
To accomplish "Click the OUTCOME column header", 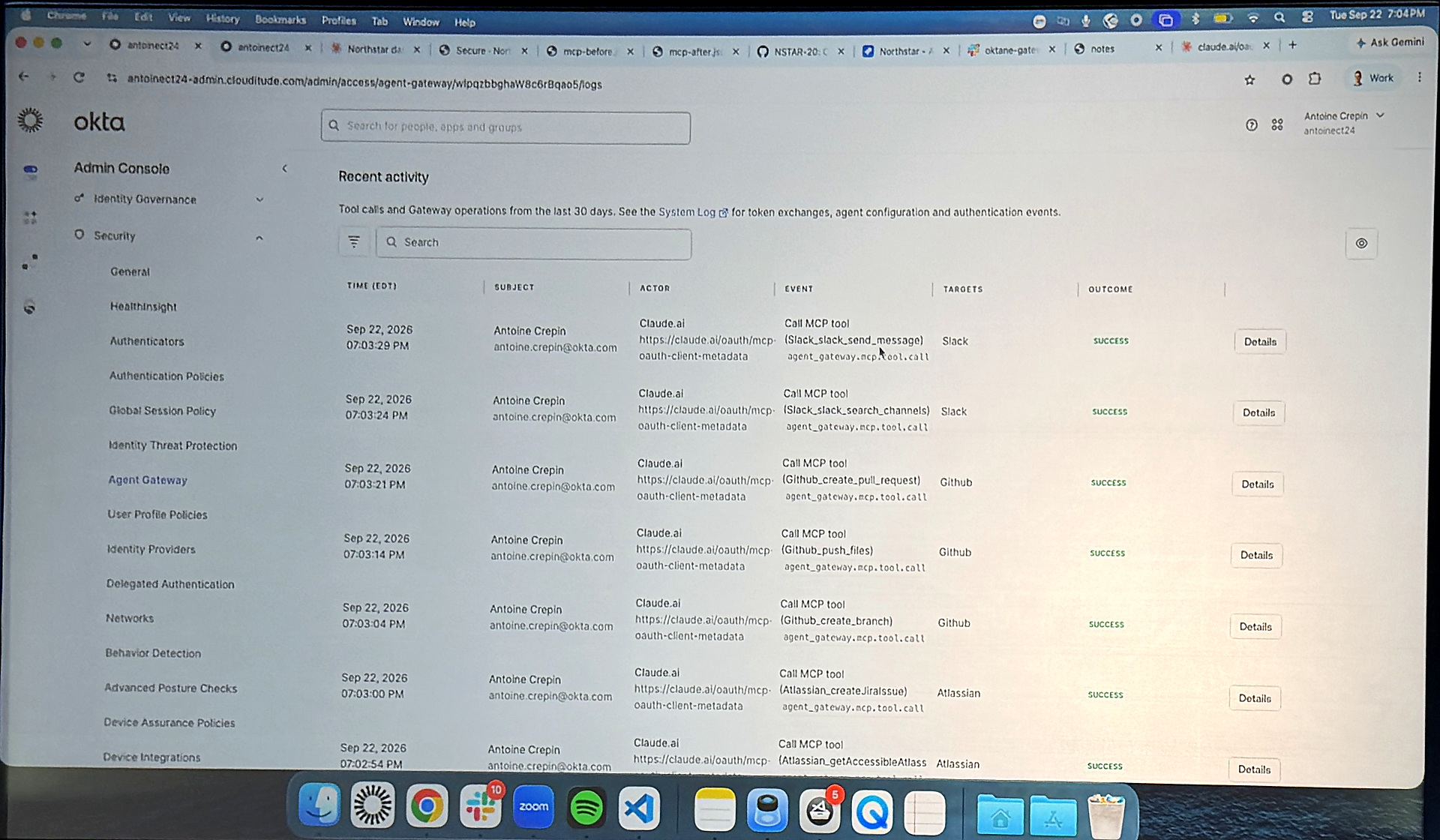I will (1111, 289).
